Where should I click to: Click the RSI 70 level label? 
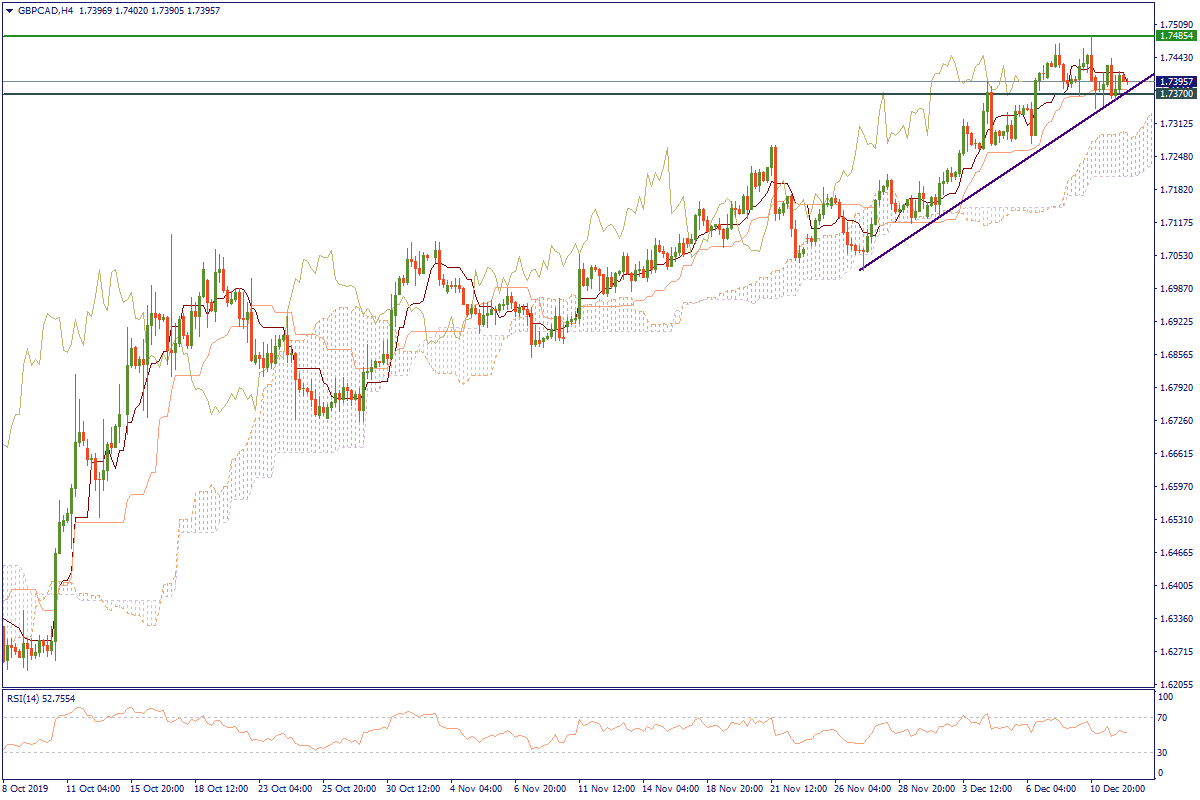(1163, 718)
